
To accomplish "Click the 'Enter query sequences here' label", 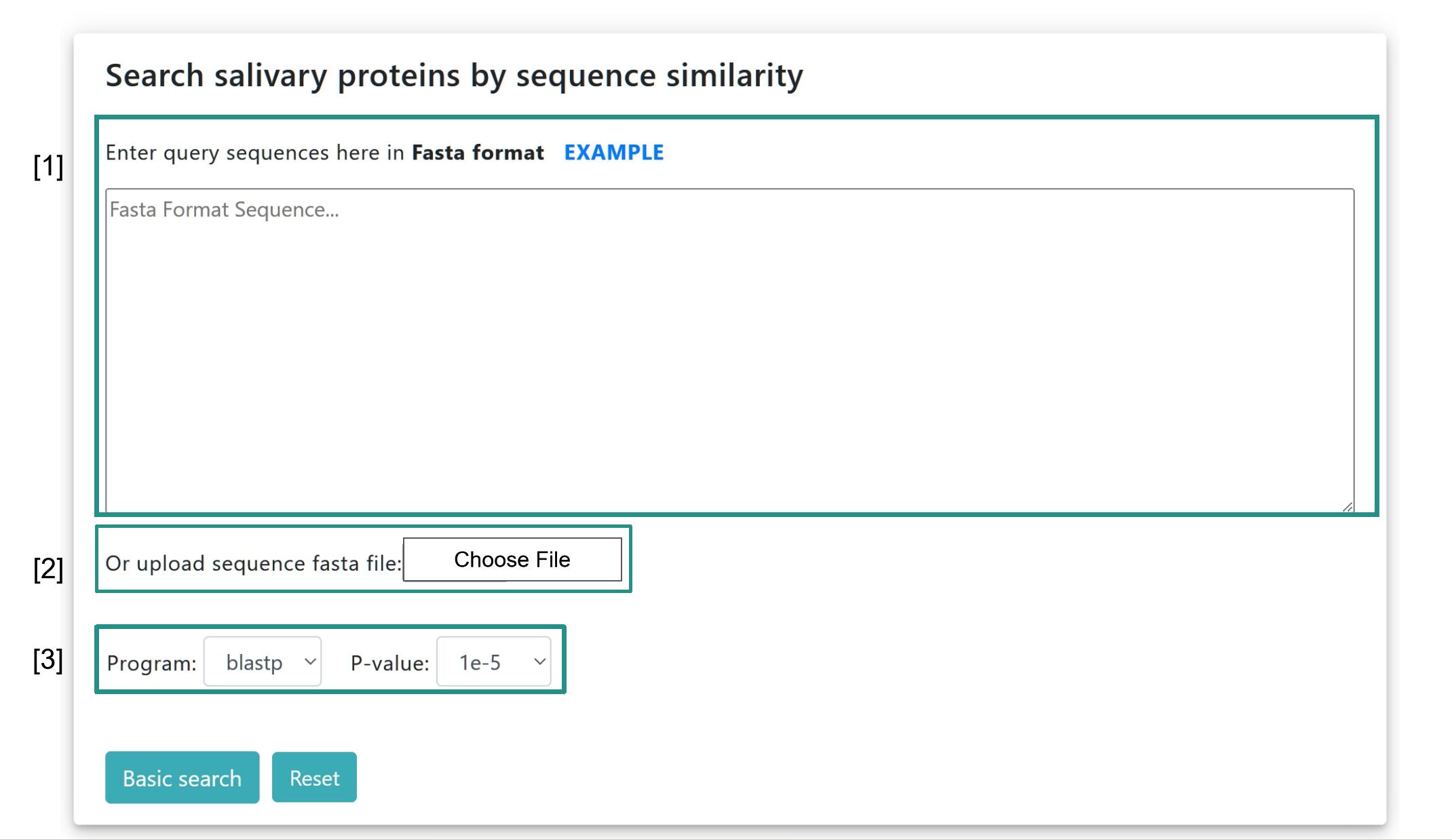I will [254, 153].
